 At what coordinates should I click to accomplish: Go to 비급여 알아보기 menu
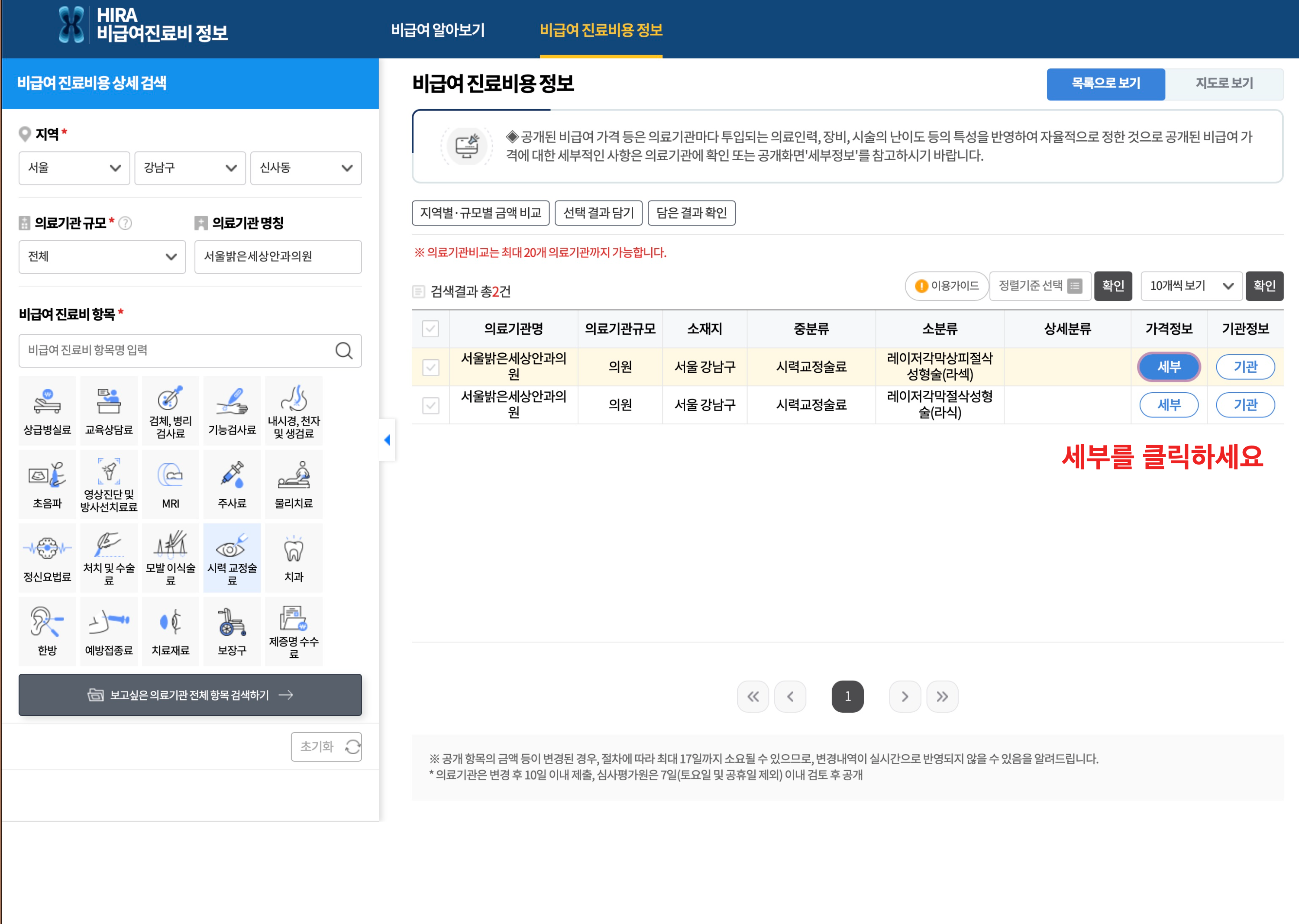click(438, 29)
